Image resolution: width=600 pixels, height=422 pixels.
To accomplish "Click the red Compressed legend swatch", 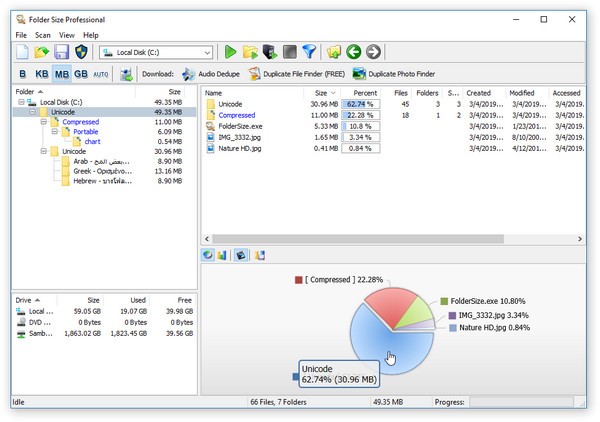I will [x=298, y=280].
